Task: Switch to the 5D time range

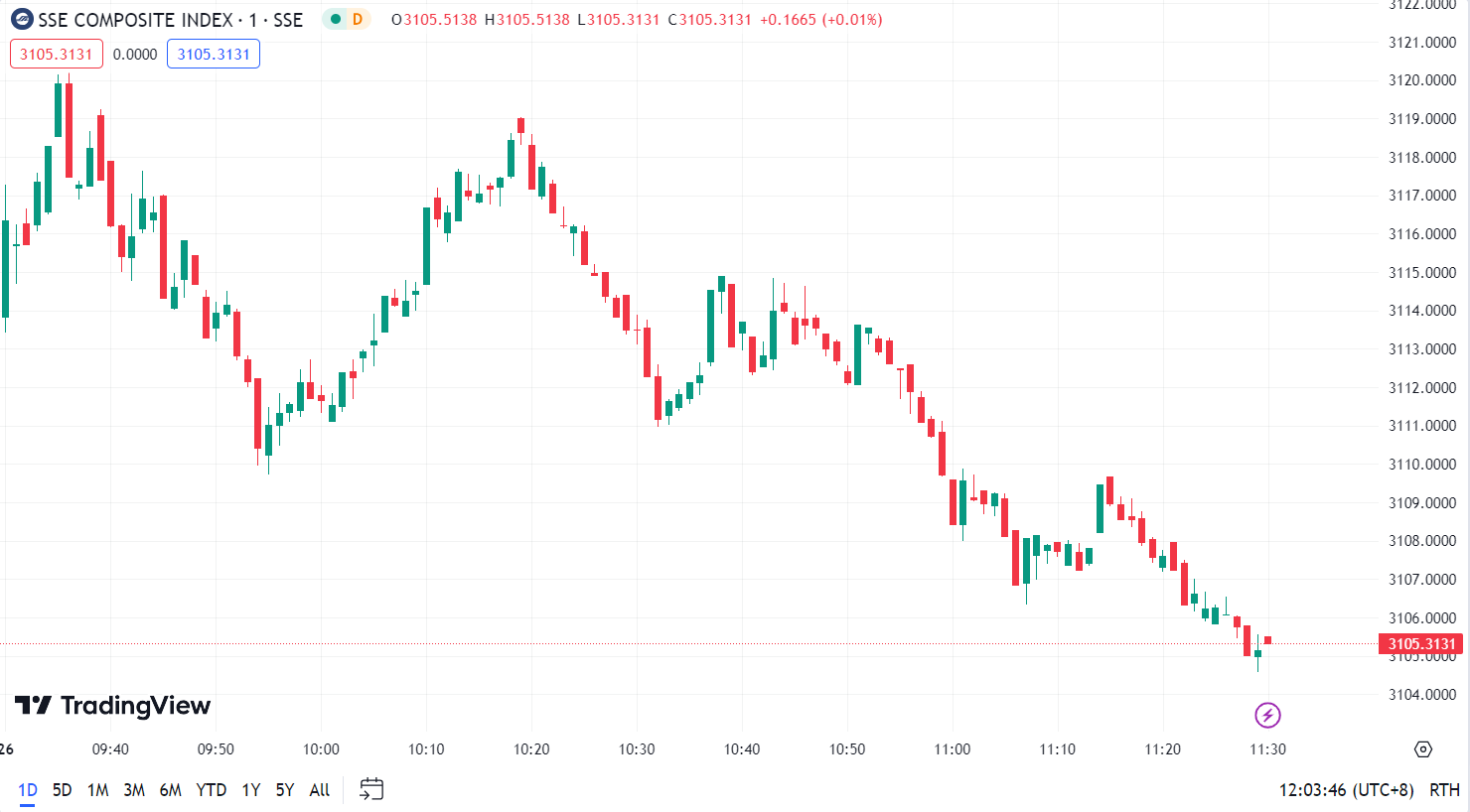Action: pos(62,790)
